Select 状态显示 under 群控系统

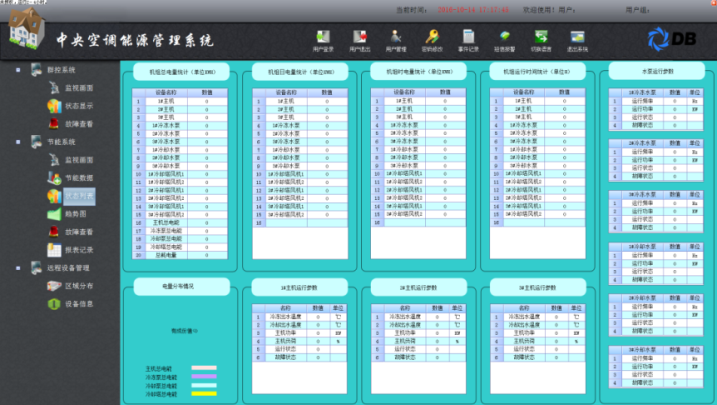click(78, 106)
